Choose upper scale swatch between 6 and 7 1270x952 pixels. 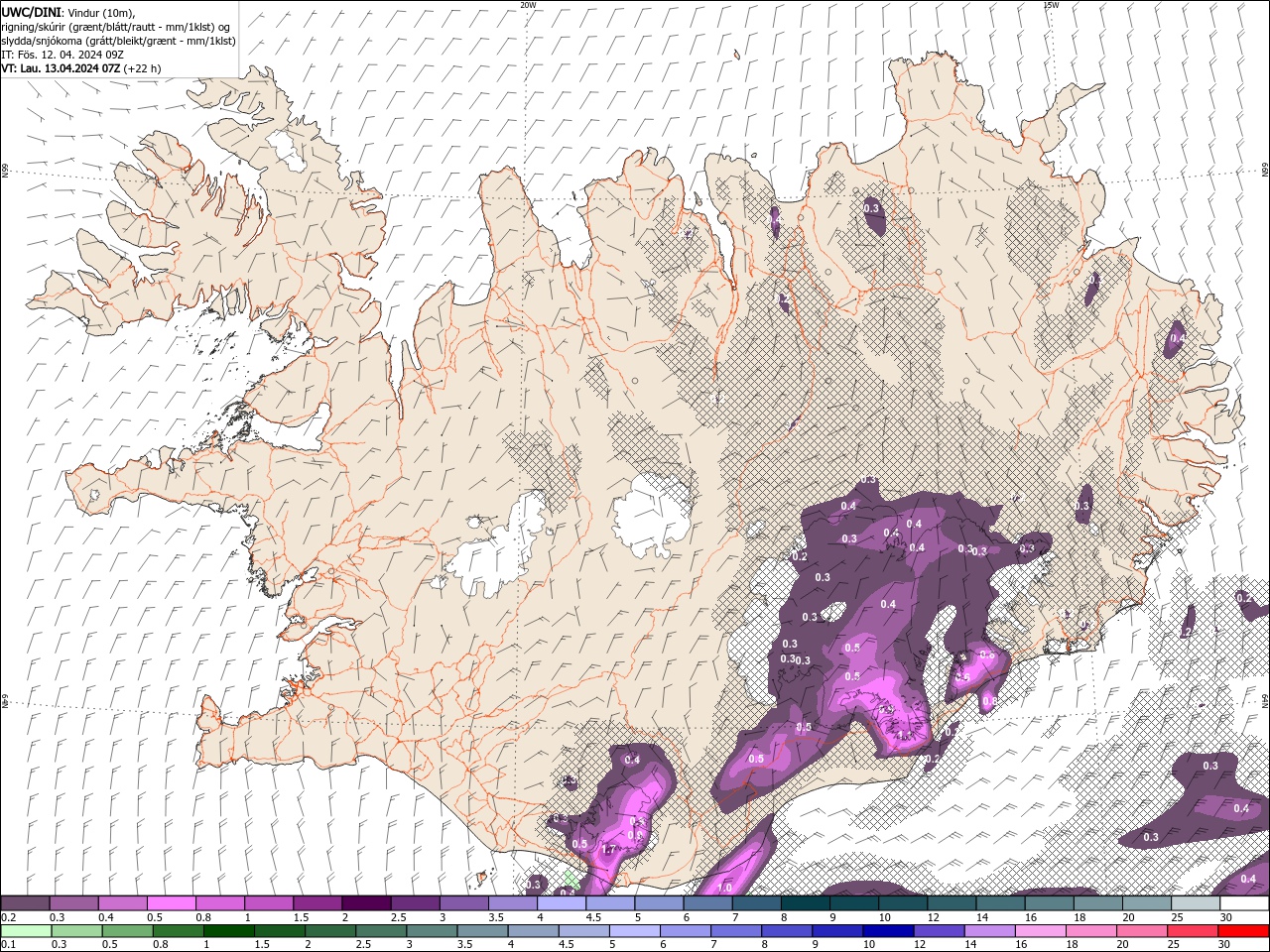pos(707,903)
